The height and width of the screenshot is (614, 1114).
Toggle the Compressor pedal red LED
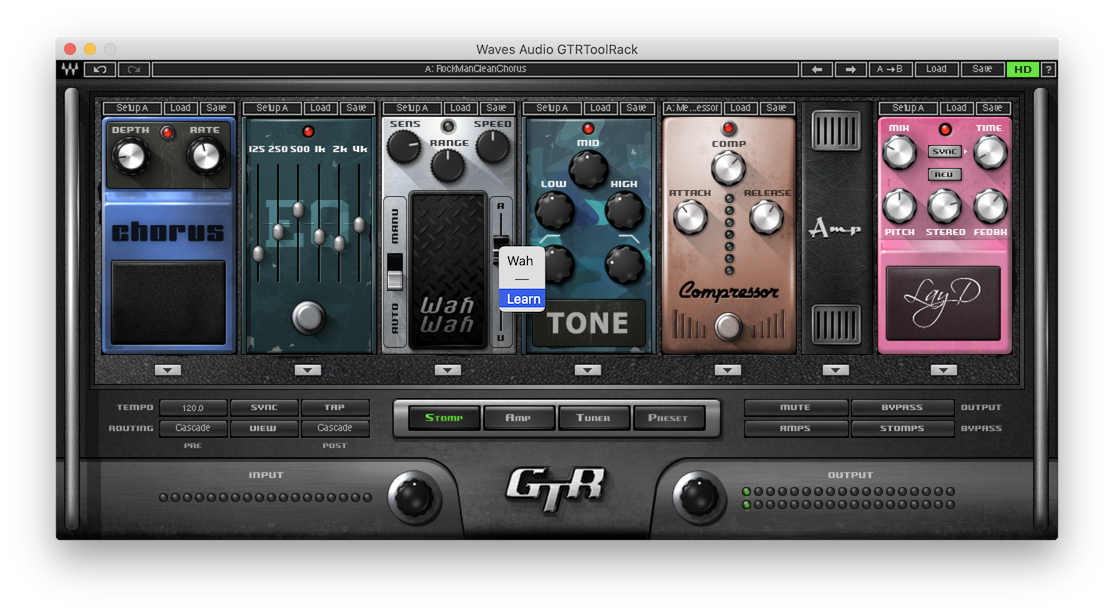pyautogui.click(x=728, y=129)
